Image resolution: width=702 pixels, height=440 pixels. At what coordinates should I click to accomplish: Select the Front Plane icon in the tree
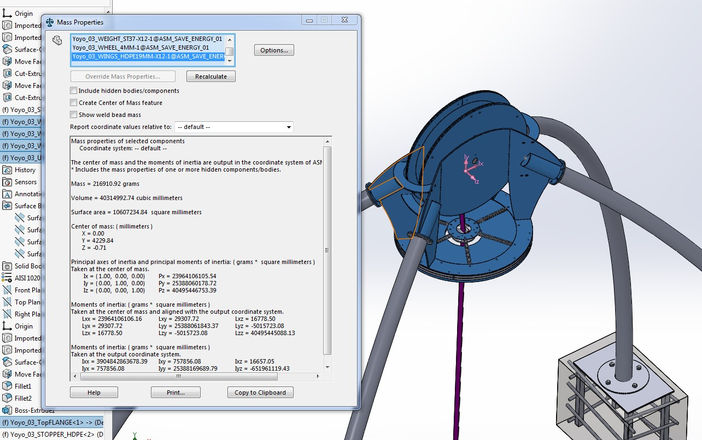click(x=7, y=290)
